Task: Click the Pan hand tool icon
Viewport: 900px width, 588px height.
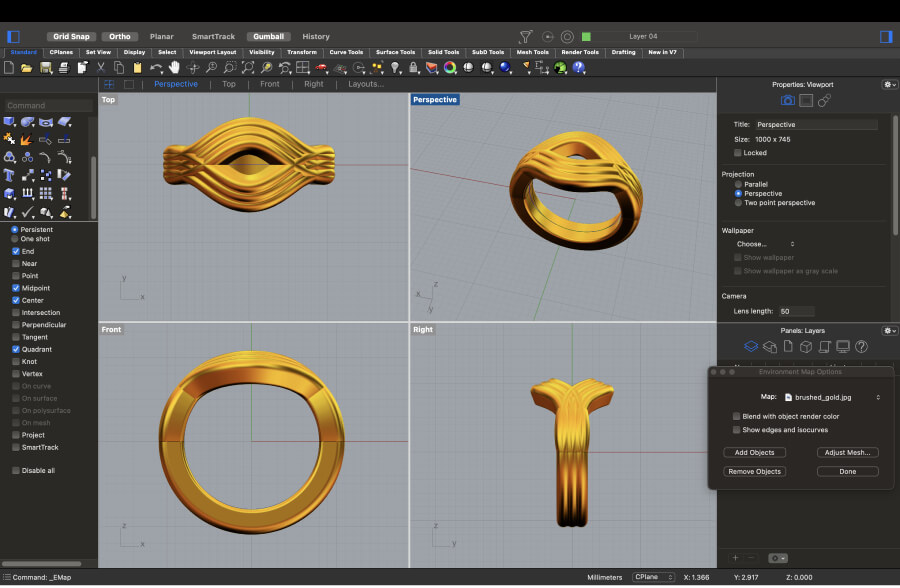Action: coord(175,67)
